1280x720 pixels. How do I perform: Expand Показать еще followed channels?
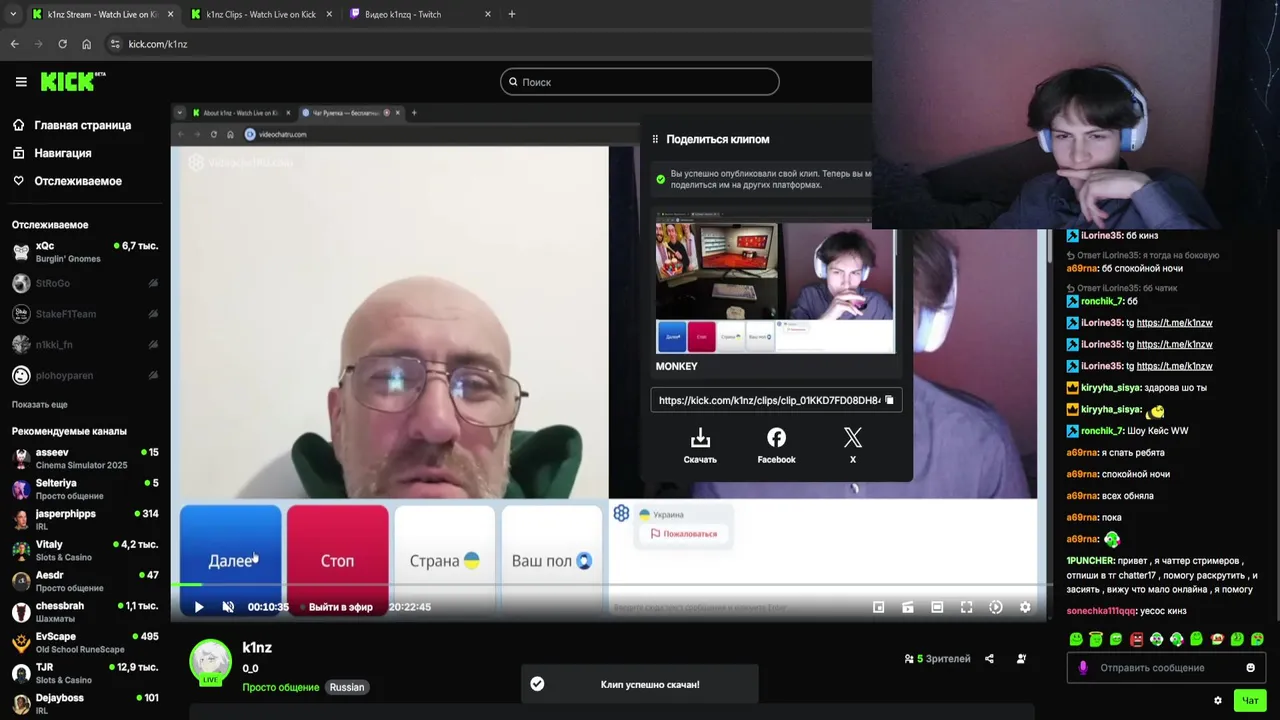point(40,404)
